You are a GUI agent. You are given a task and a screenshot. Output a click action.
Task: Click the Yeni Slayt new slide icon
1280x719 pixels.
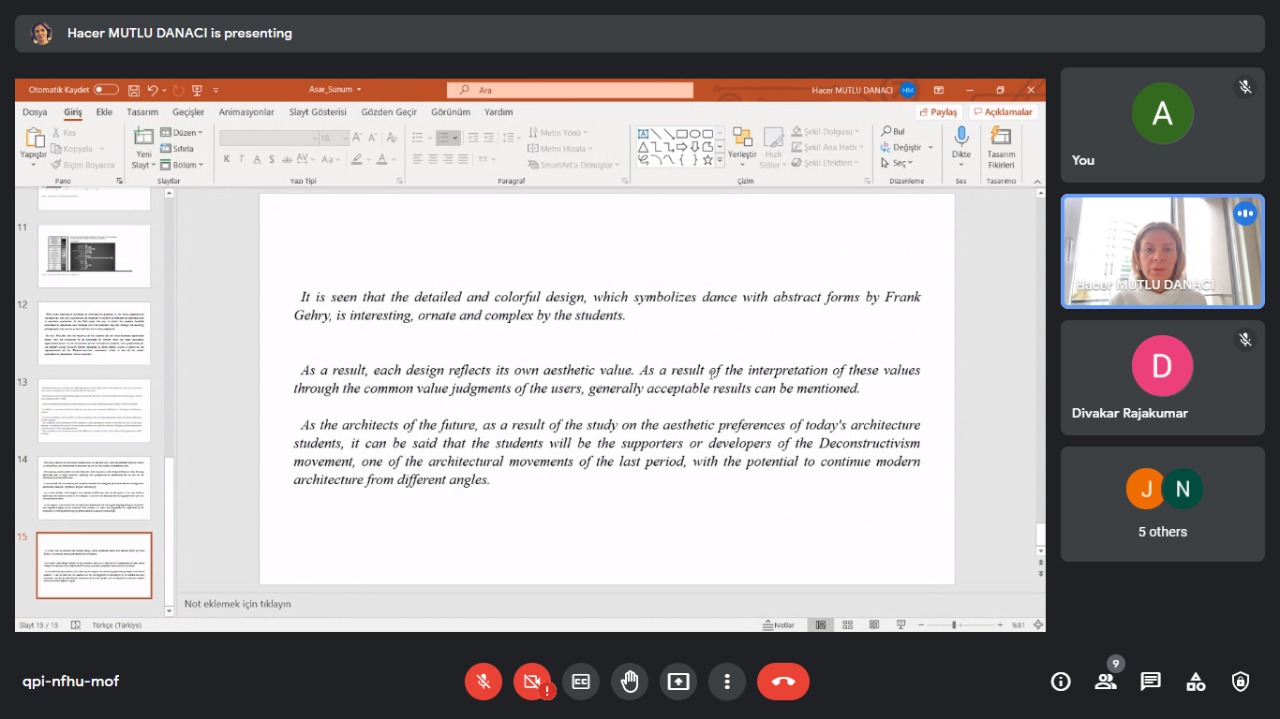(144, 137)
